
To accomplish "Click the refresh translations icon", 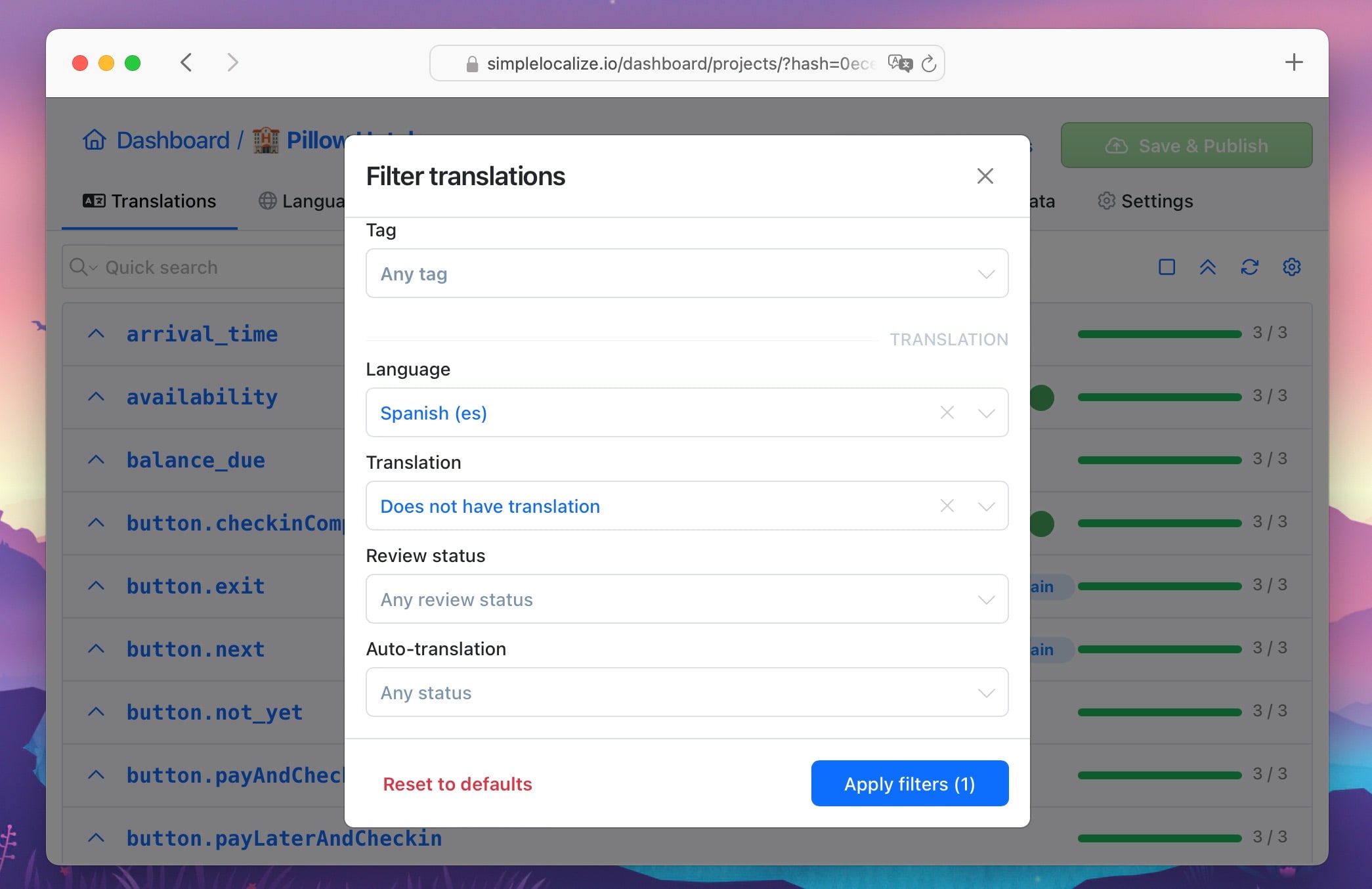I will point(1249,267).
